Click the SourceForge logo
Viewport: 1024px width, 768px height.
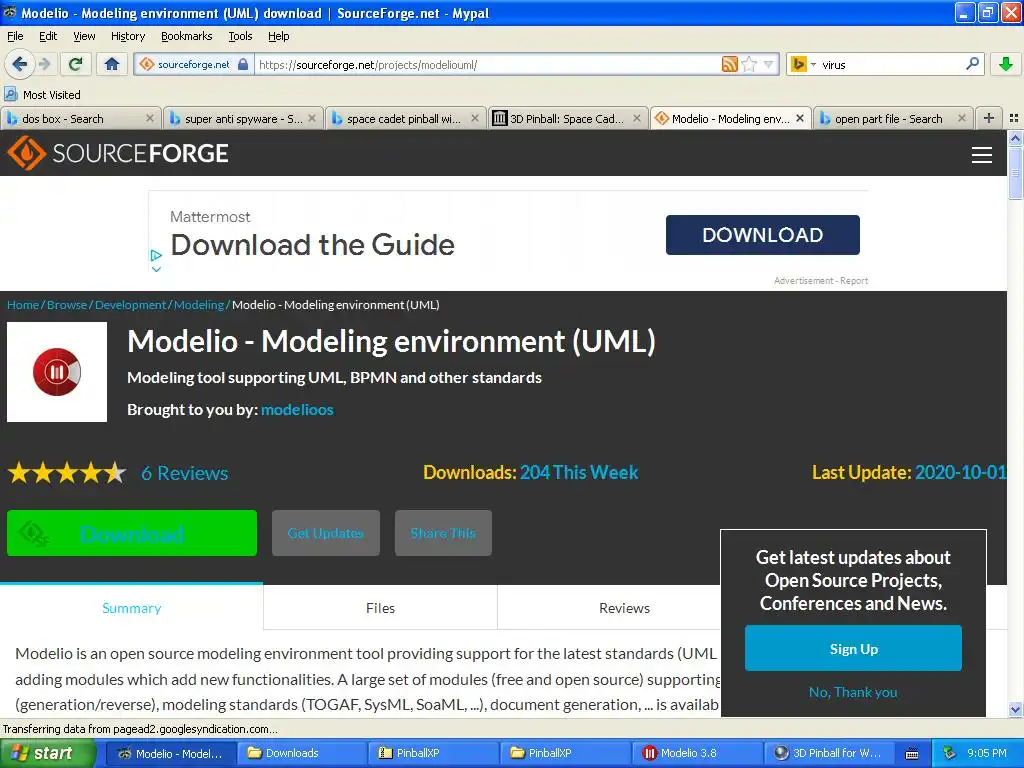118,153
